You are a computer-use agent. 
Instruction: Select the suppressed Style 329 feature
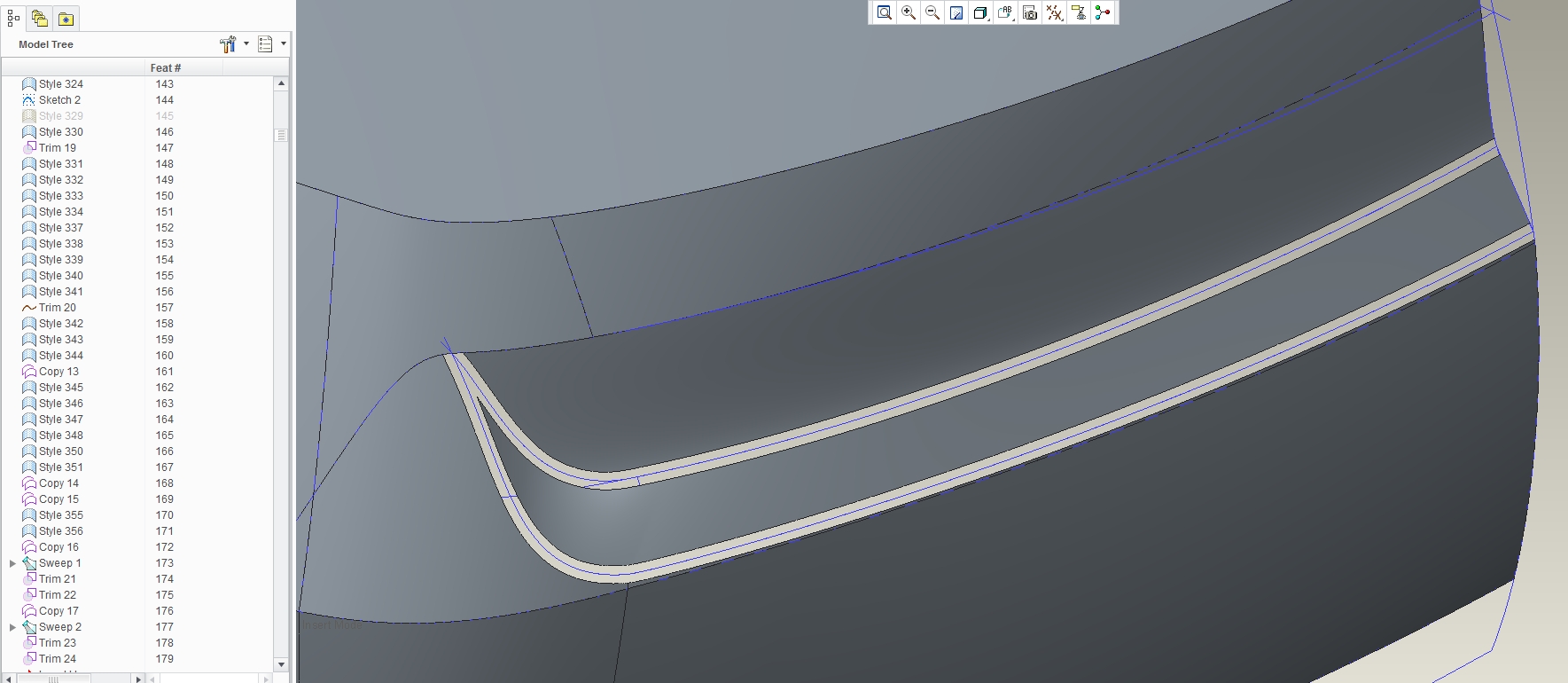(x=61, y=116)
